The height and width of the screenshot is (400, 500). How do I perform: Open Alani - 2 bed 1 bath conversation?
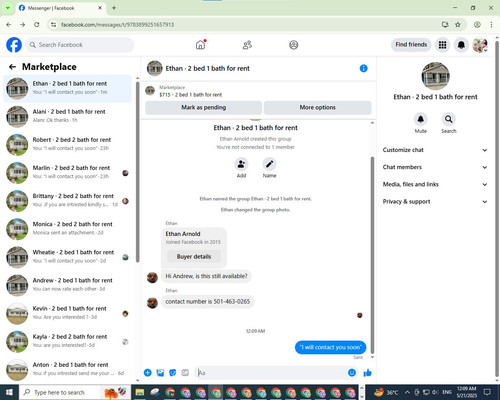[x=68, y=116]
